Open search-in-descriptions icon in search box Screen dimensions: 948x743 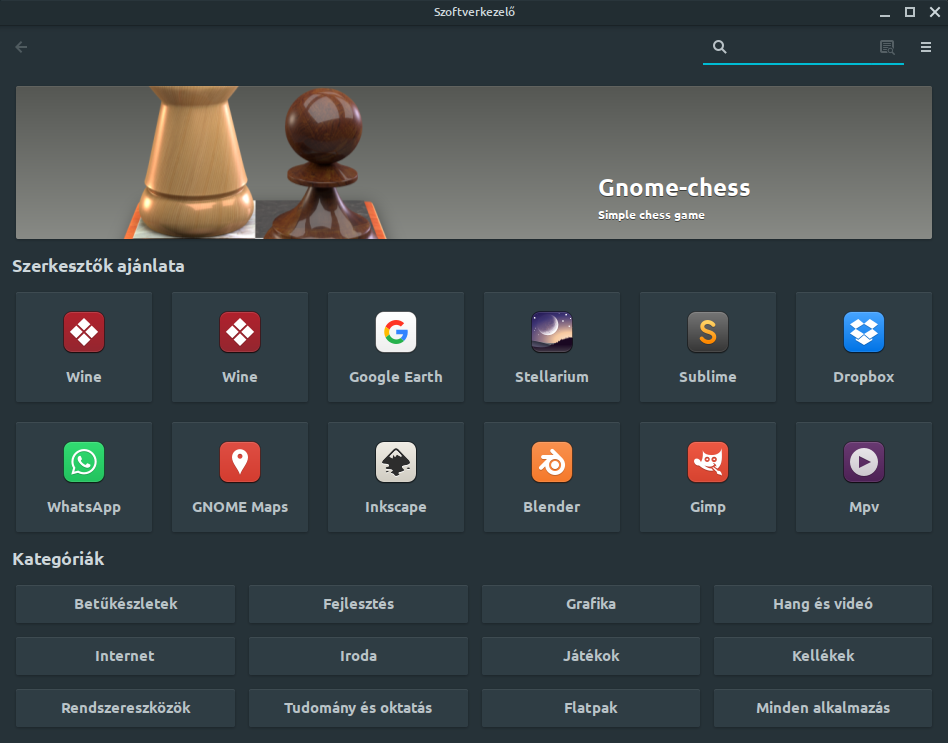(886, 47)
